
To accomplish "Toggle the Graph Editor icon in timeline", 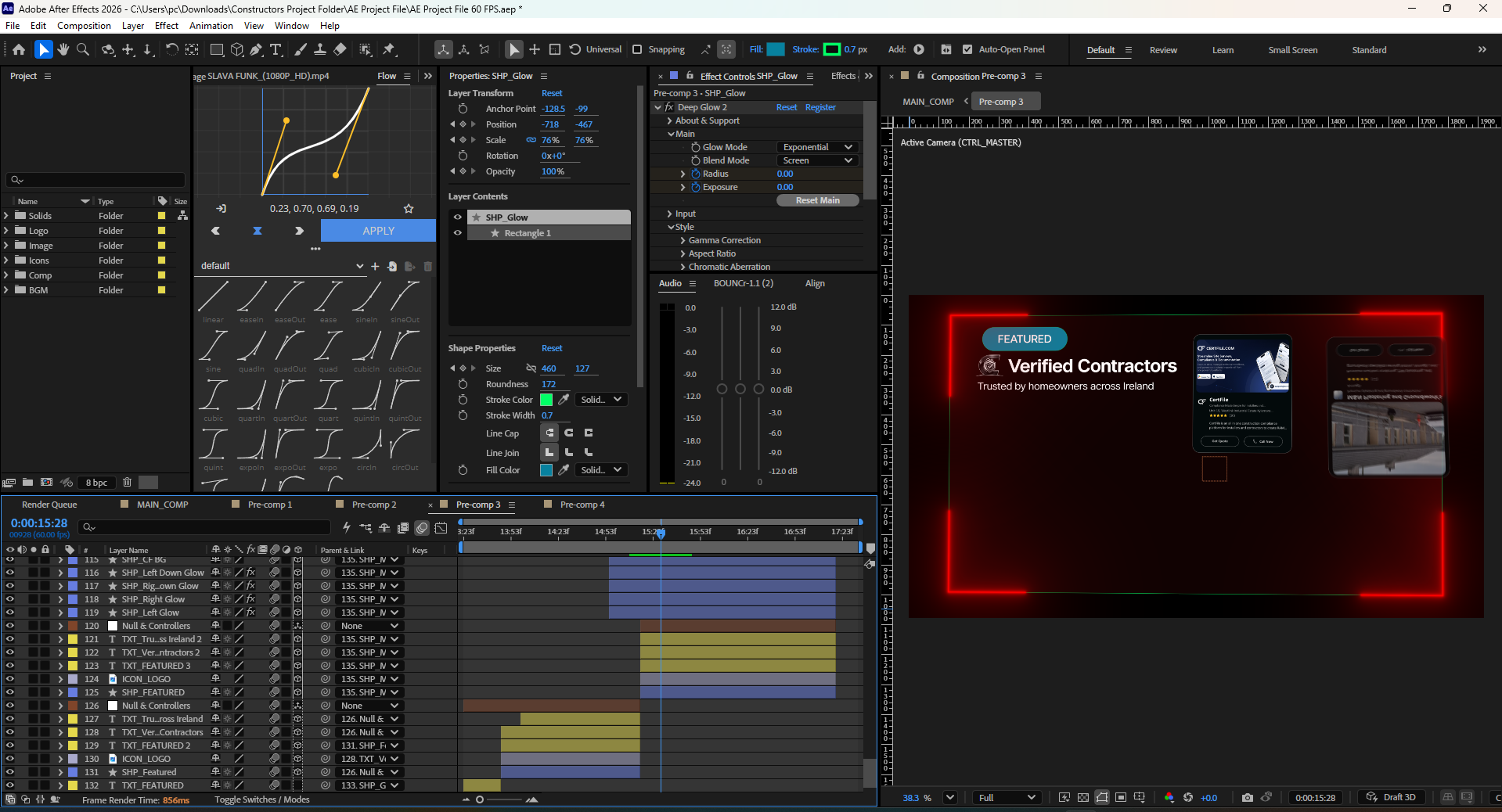I will click(441, 528).
